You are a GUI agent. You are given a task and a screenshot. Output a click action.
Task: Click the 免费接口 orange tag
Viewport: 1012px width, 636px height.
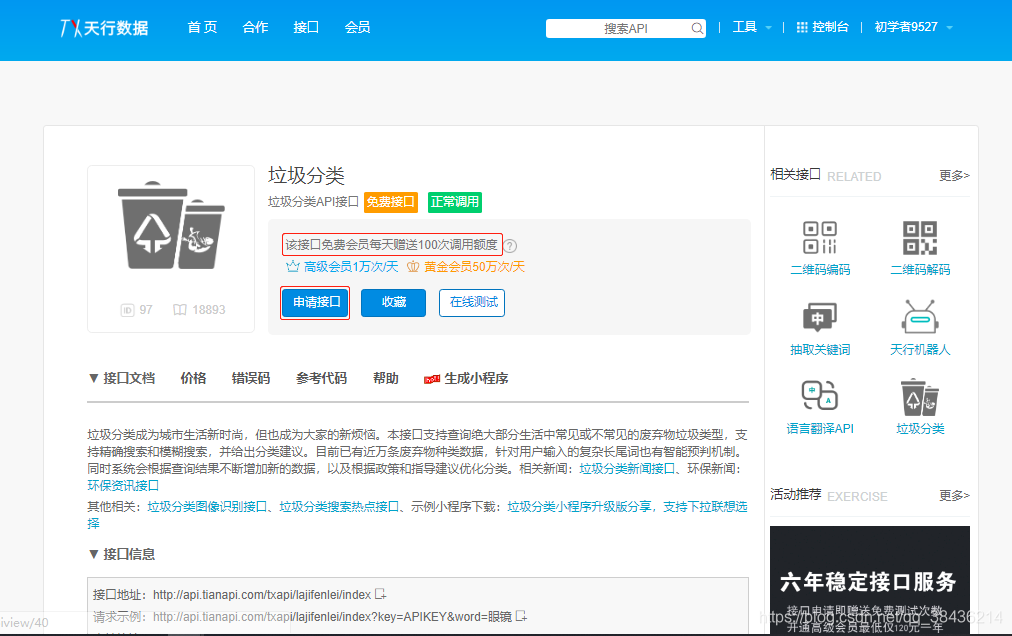pyautogui.click(x=390, y=202)
